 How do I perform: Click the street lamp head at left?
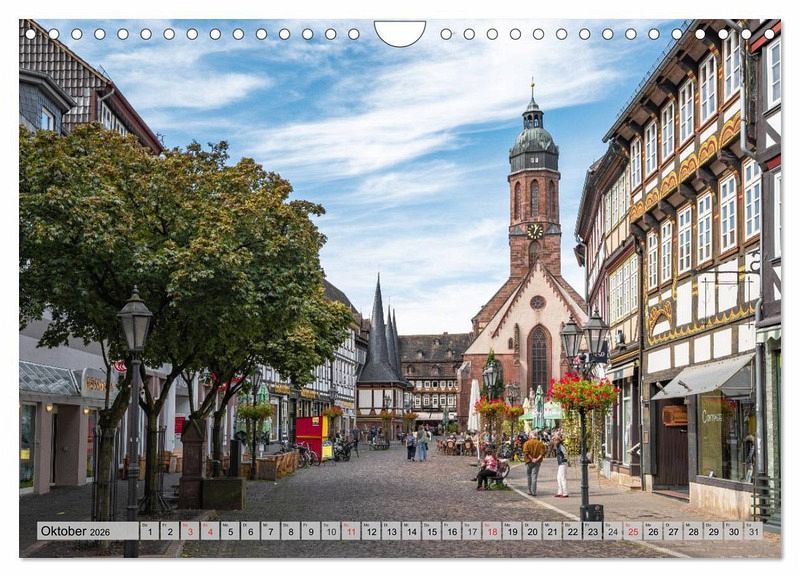pos(134,322)
